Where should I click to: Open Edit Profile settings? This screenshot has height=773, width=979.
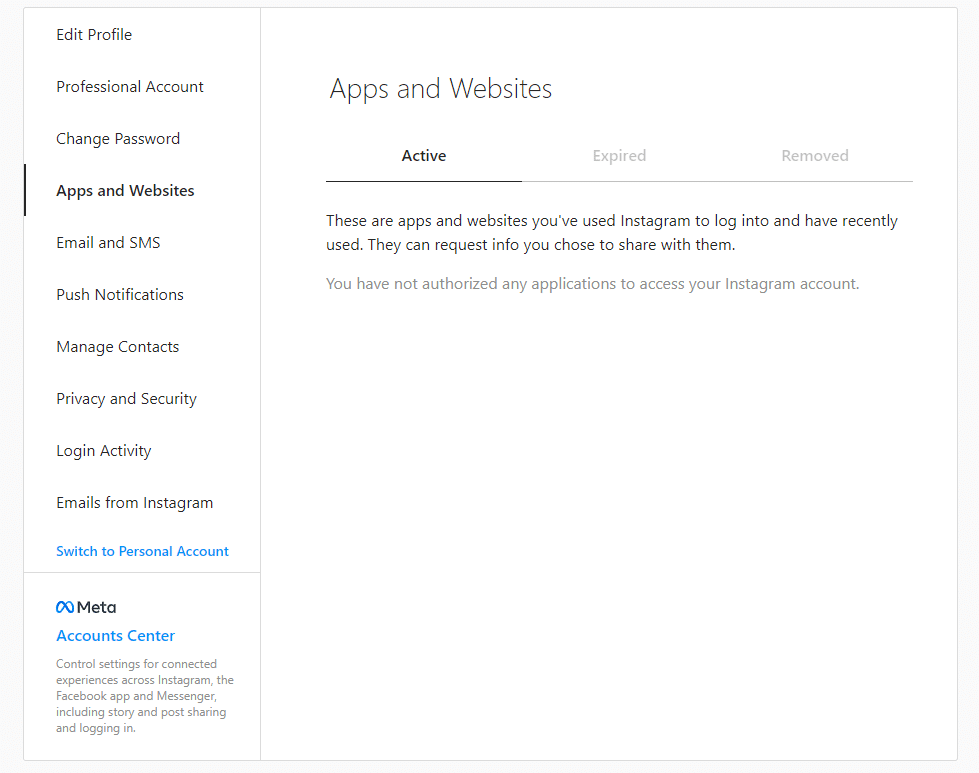[94, 34]
